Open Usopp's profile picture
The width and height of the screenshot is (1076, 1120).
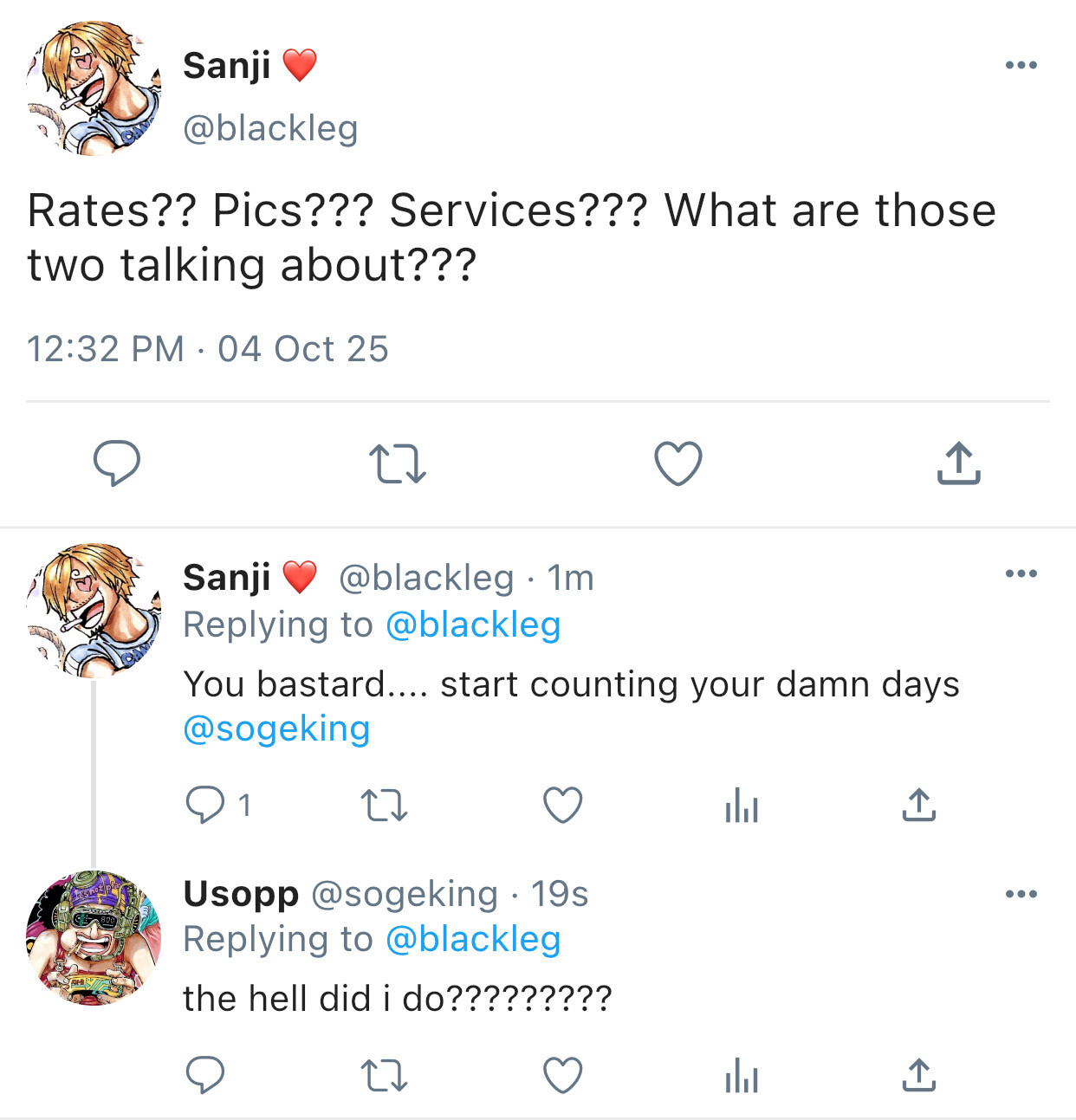[94, 938]
